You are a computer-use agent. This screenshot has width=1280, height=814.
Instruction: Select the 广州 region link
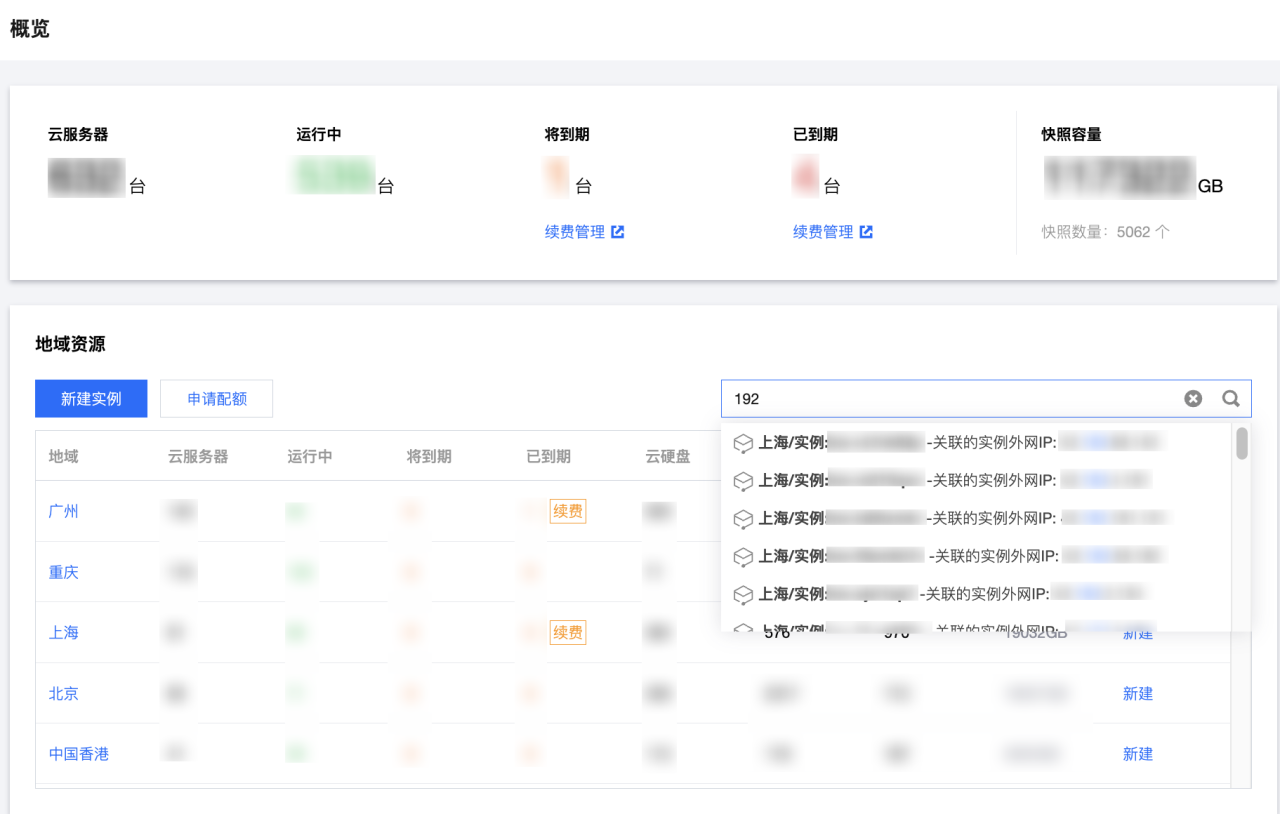[63, 511]
